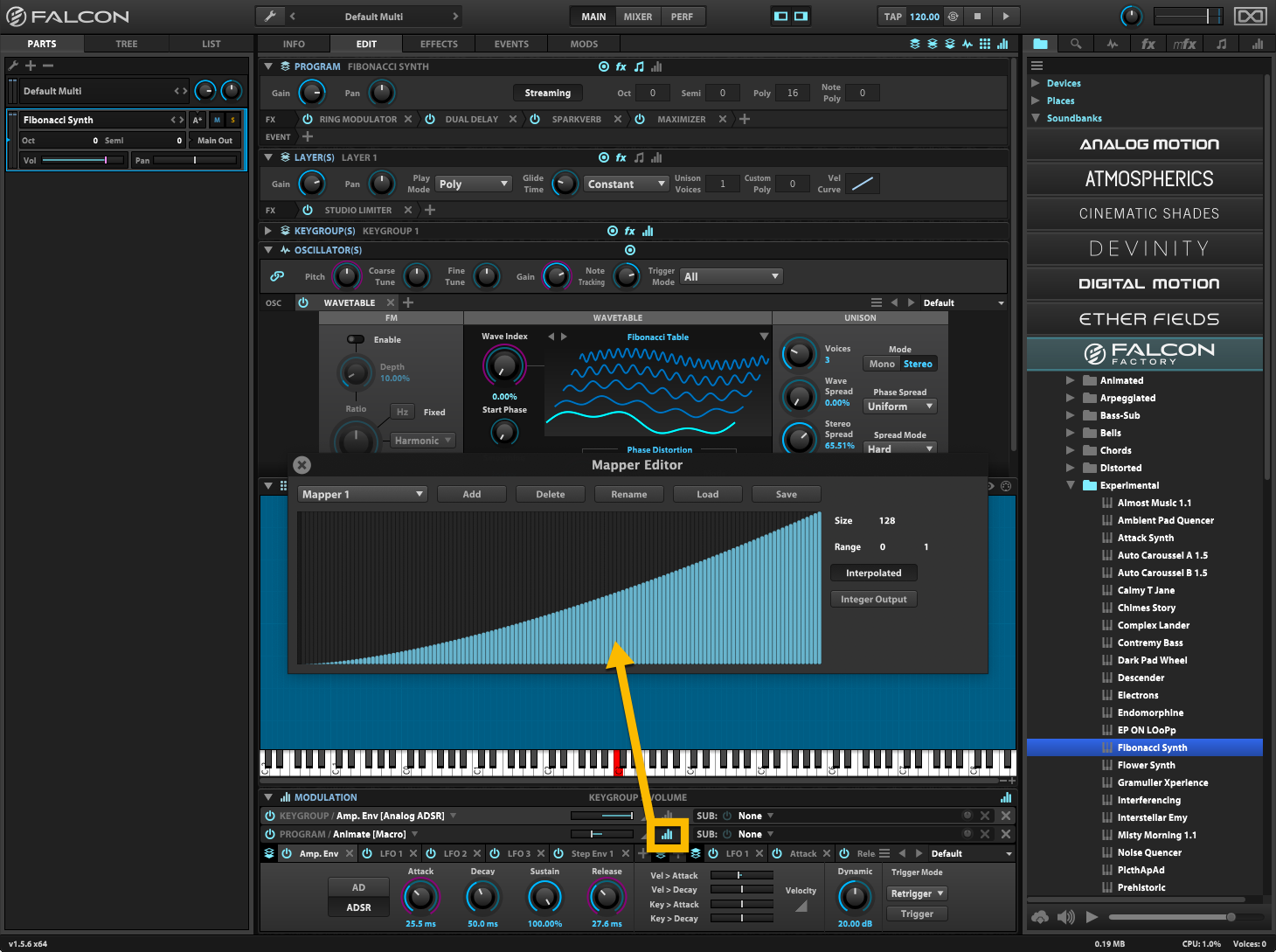This screenshot has width=1276, height=952.
Task: Remove part with the minus icon
Action: point(48,66)
